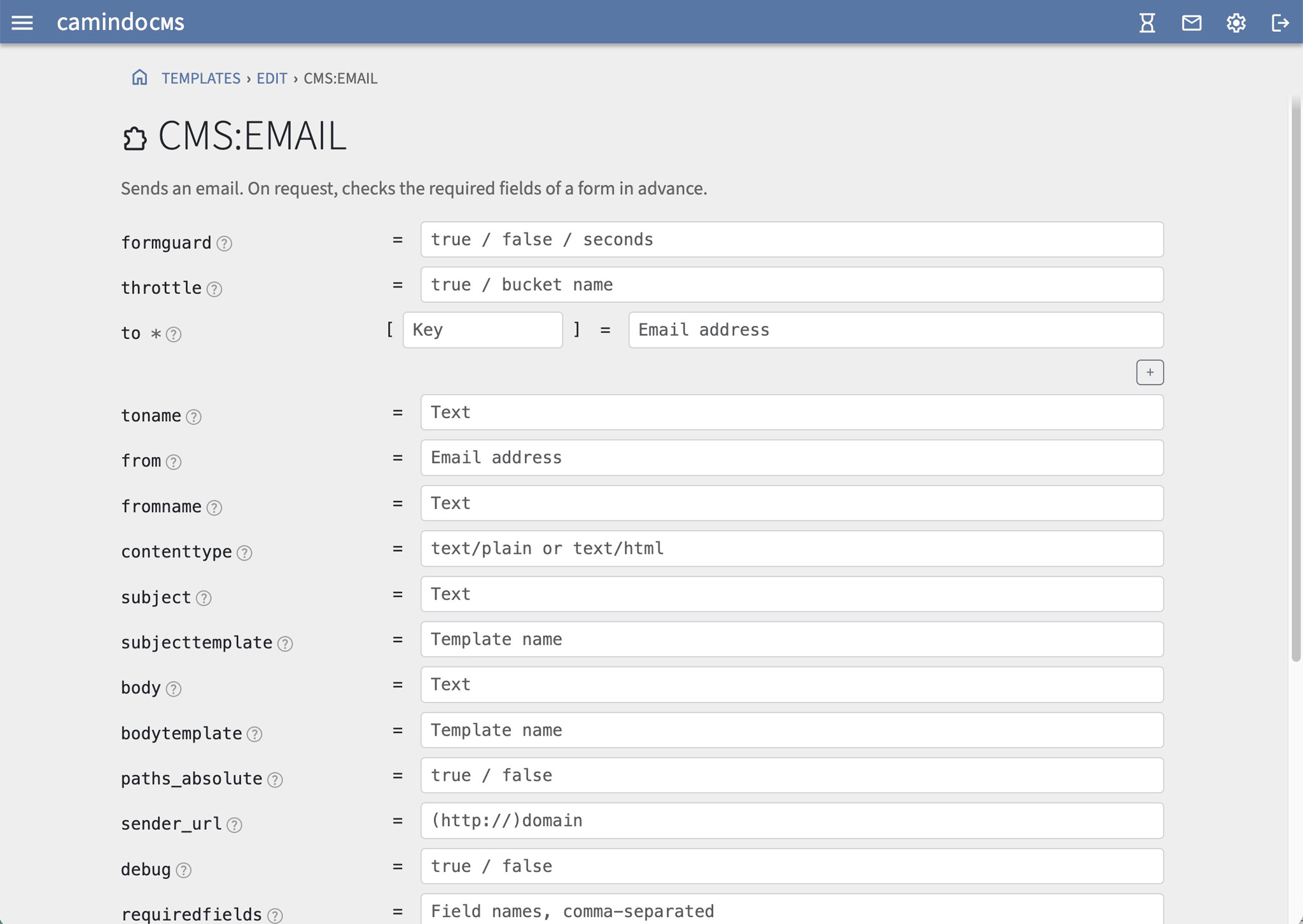This screenshot has height=924, width=1303.
Task: Focus the contenttype input field
Action: [x=792, y=549]
